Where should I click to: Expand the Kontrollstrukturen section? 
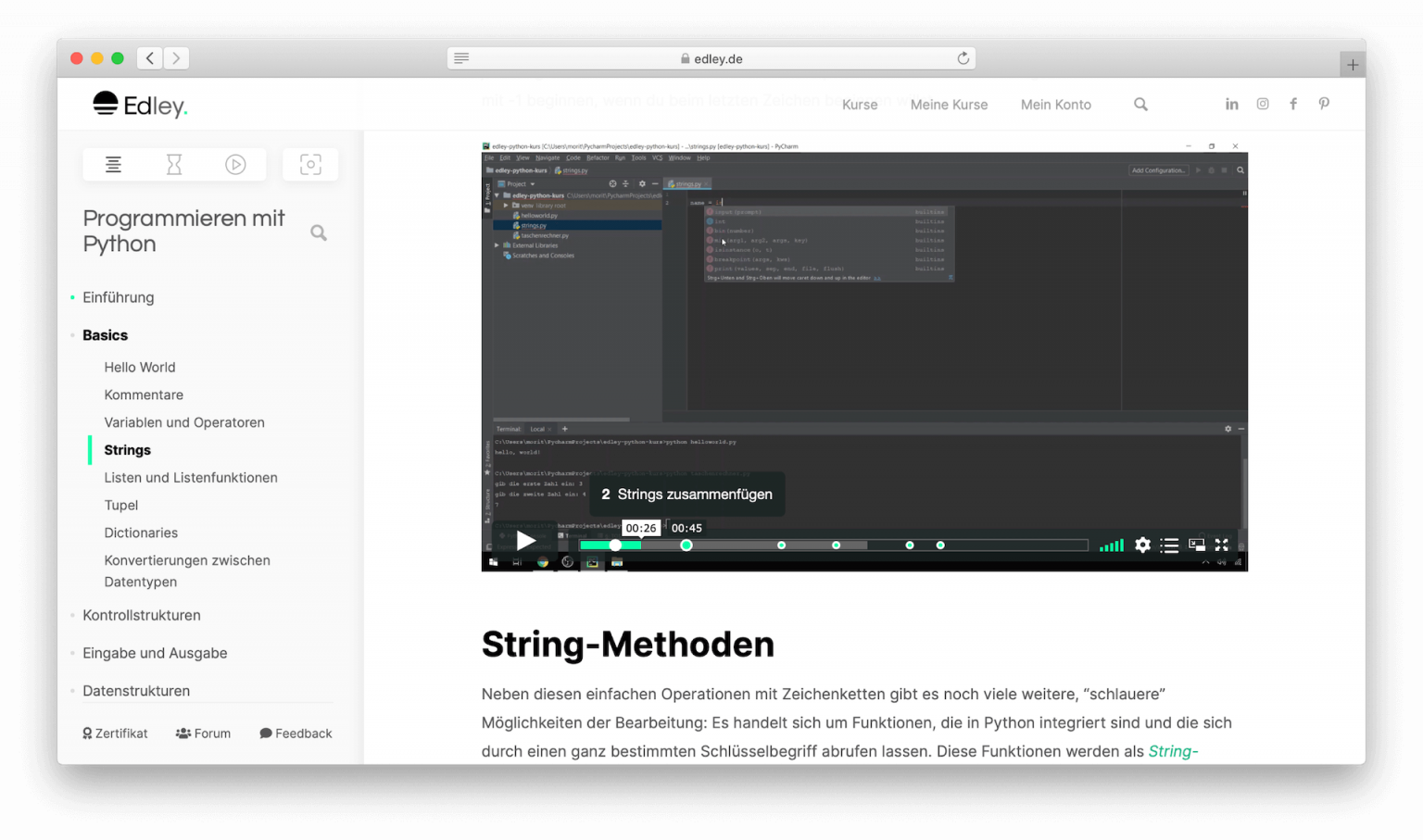142,615
